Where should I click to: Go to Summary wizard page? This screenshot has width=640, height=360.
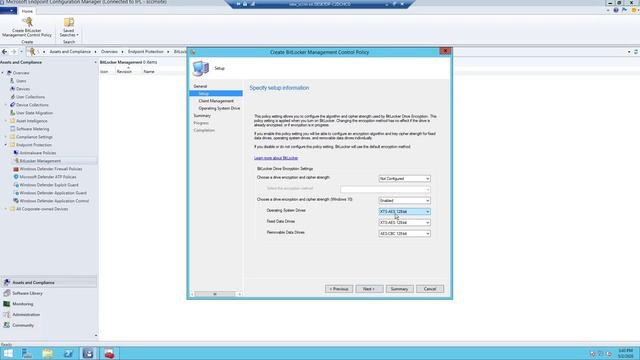202,116
